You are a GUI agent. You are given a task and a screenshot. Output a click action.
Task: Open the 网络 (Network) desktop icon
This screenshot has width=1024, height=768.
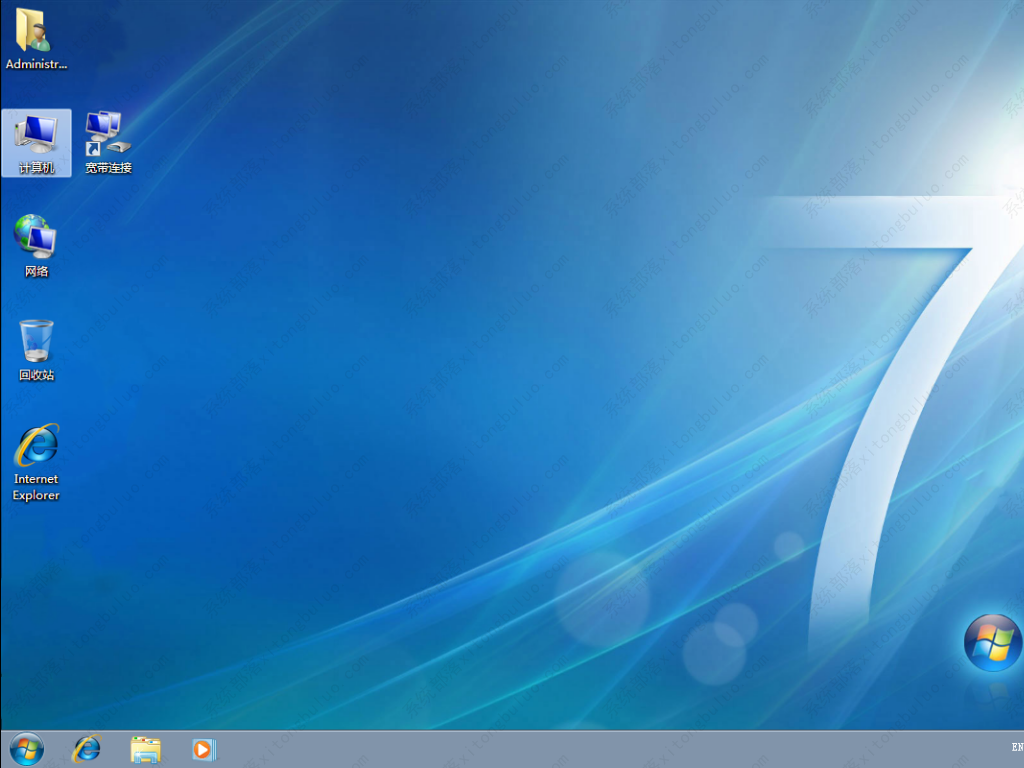tap(36, 238)
